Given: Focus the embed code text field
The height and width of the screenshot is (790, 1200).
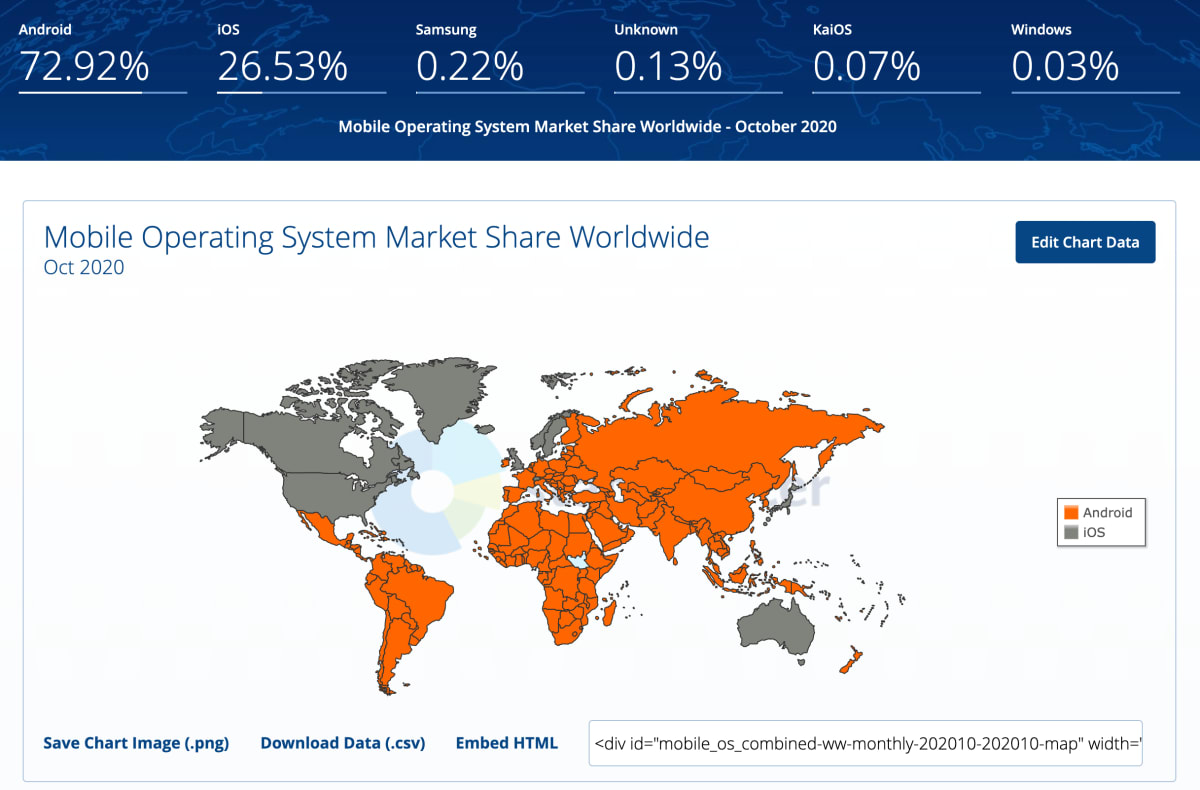Looking at the screenshot, I should click(x=866, y=743).
